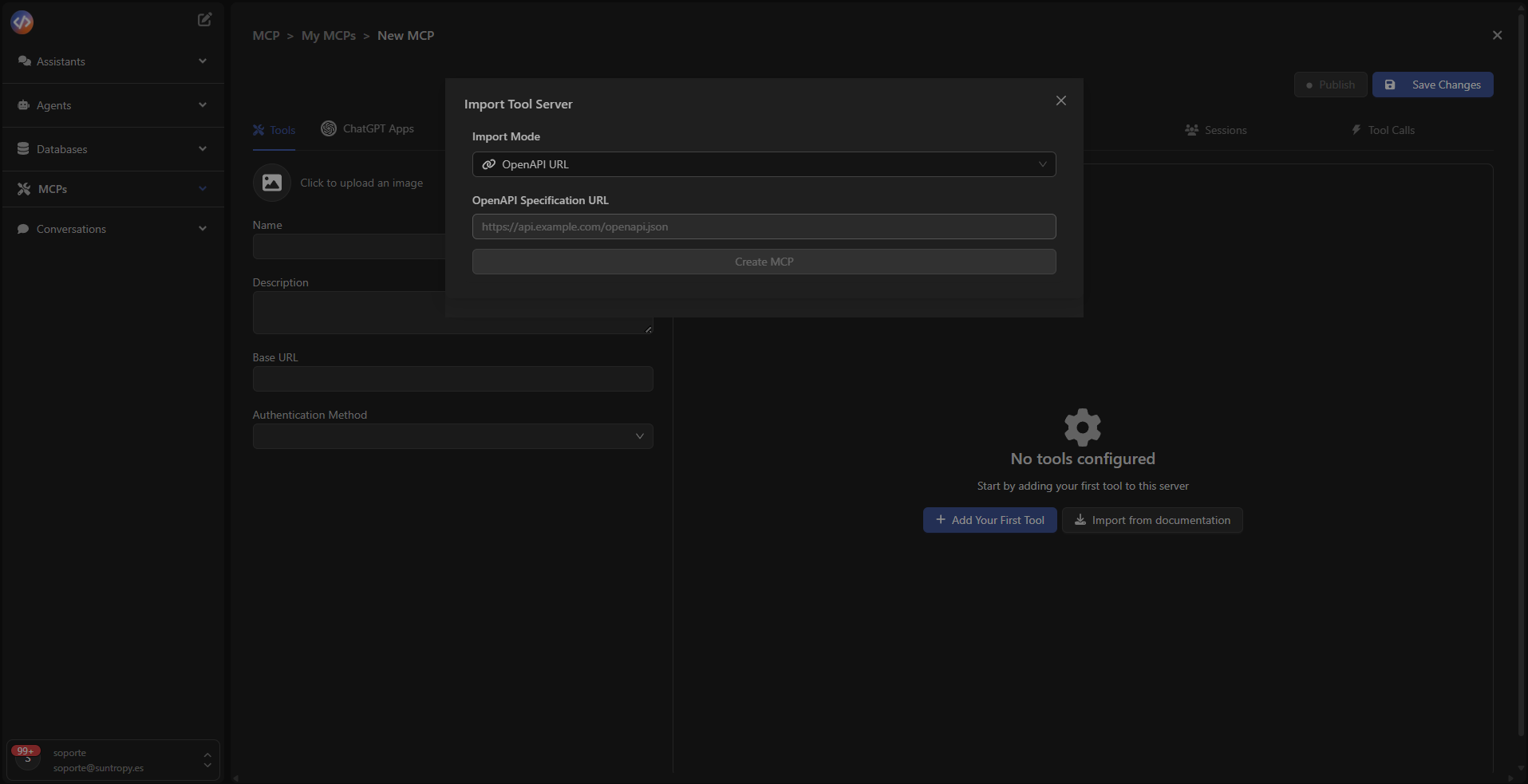Open the Conversations chat icon
The height and width of the screenshot is (784, 1528).
click(x=25, y=229)
